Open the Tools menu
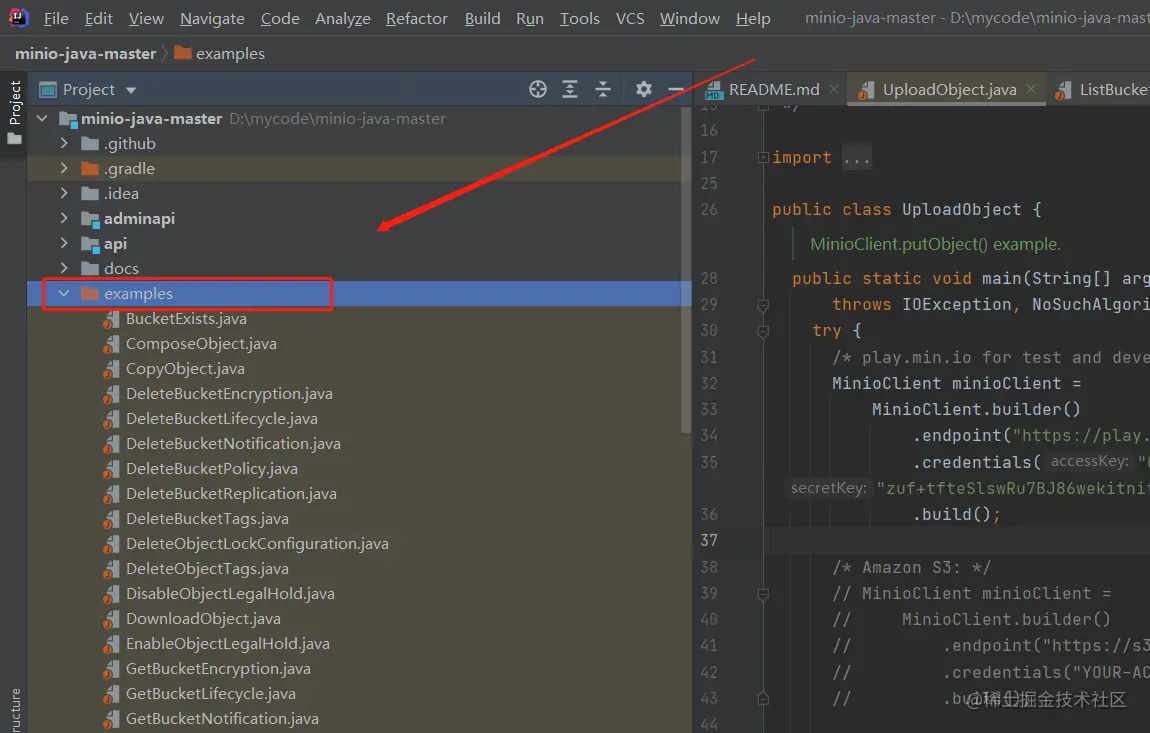The width and height of the screenshot is (1150, 733). tap(579, 18)
